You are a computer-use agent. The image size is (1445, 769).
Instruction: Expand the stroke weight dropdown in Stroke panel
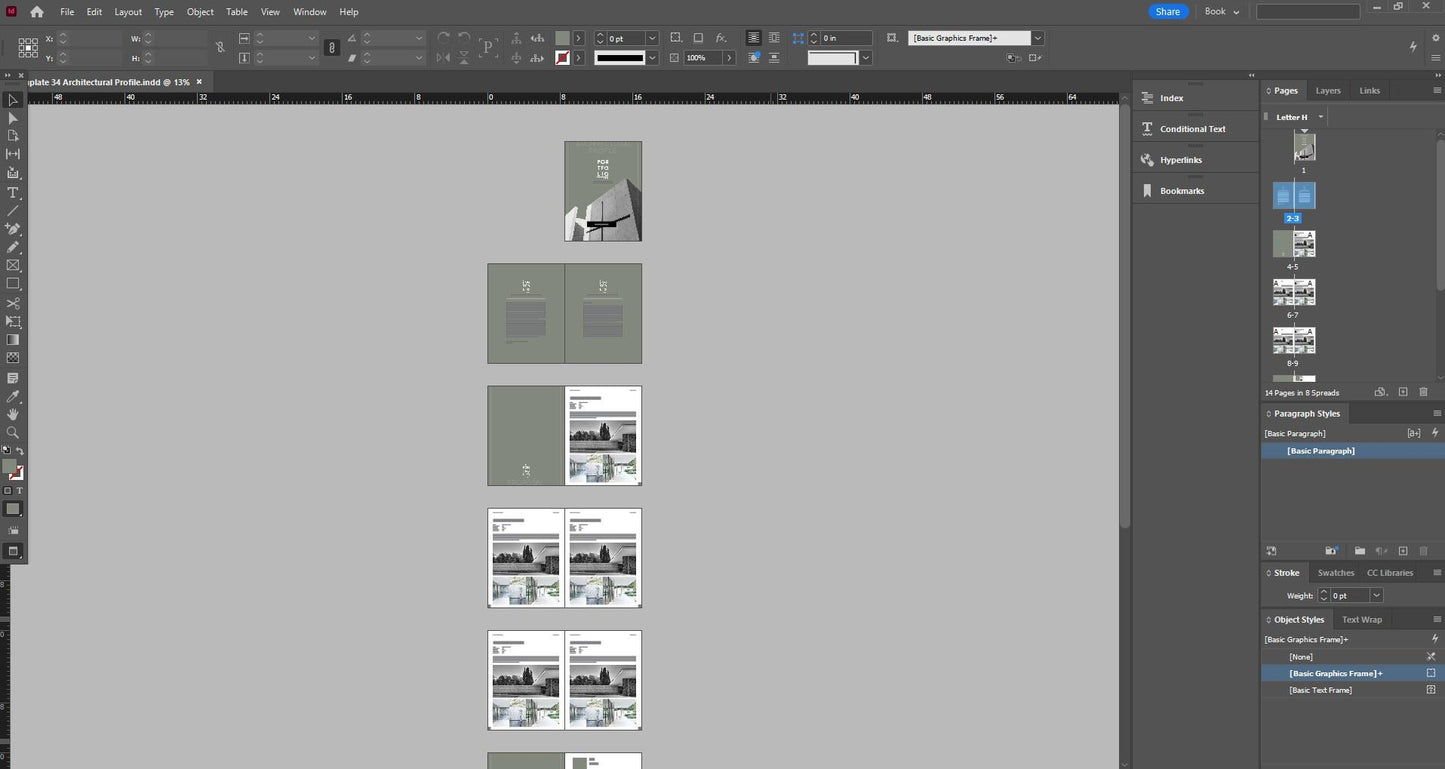tap(1376, 596)
